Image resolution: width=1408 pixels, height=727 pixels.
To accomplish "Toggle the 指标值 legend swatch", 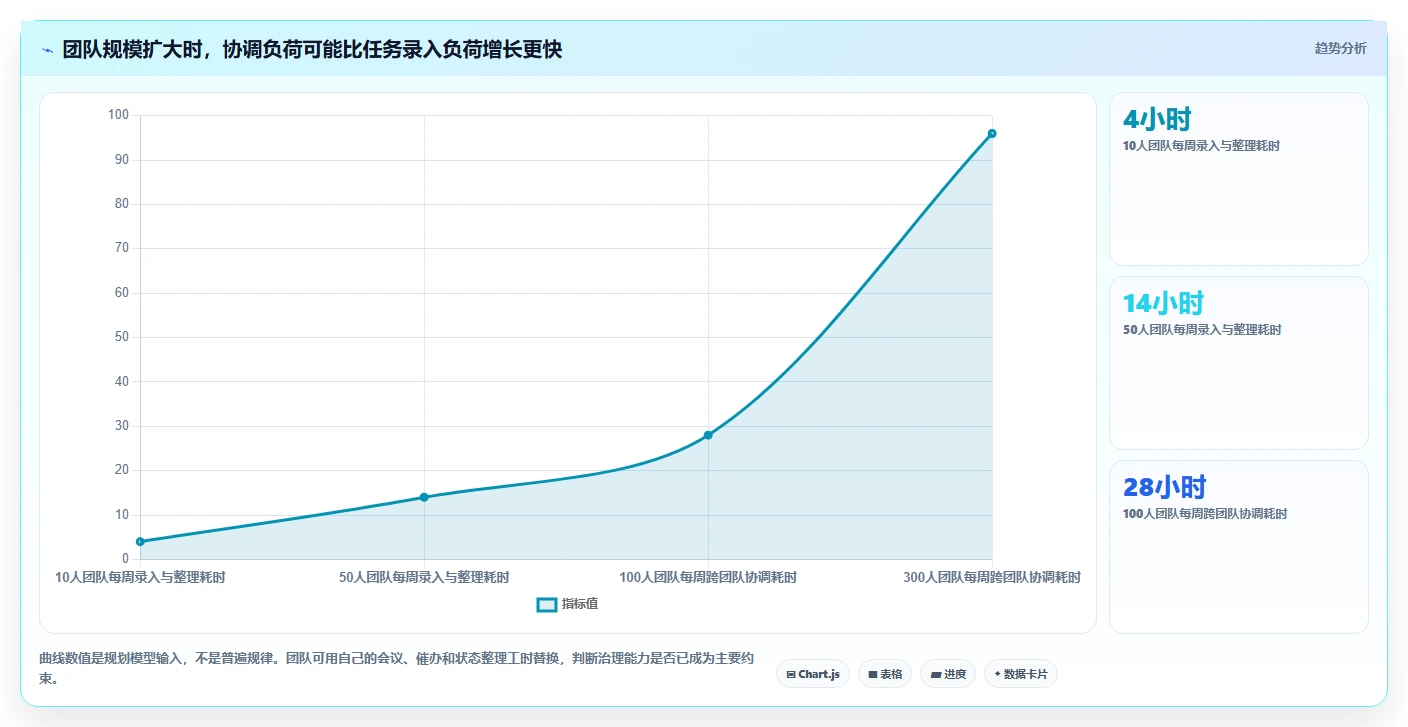I will tap(547, 604).
